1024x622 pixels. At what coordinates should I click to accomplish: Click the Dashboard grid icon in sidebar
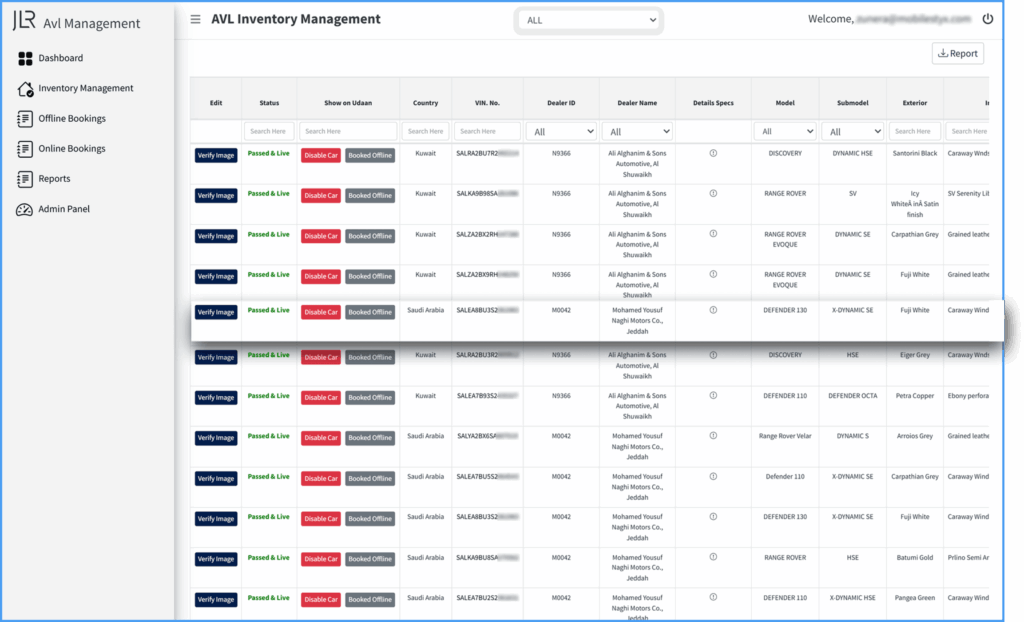coord(26,58)
